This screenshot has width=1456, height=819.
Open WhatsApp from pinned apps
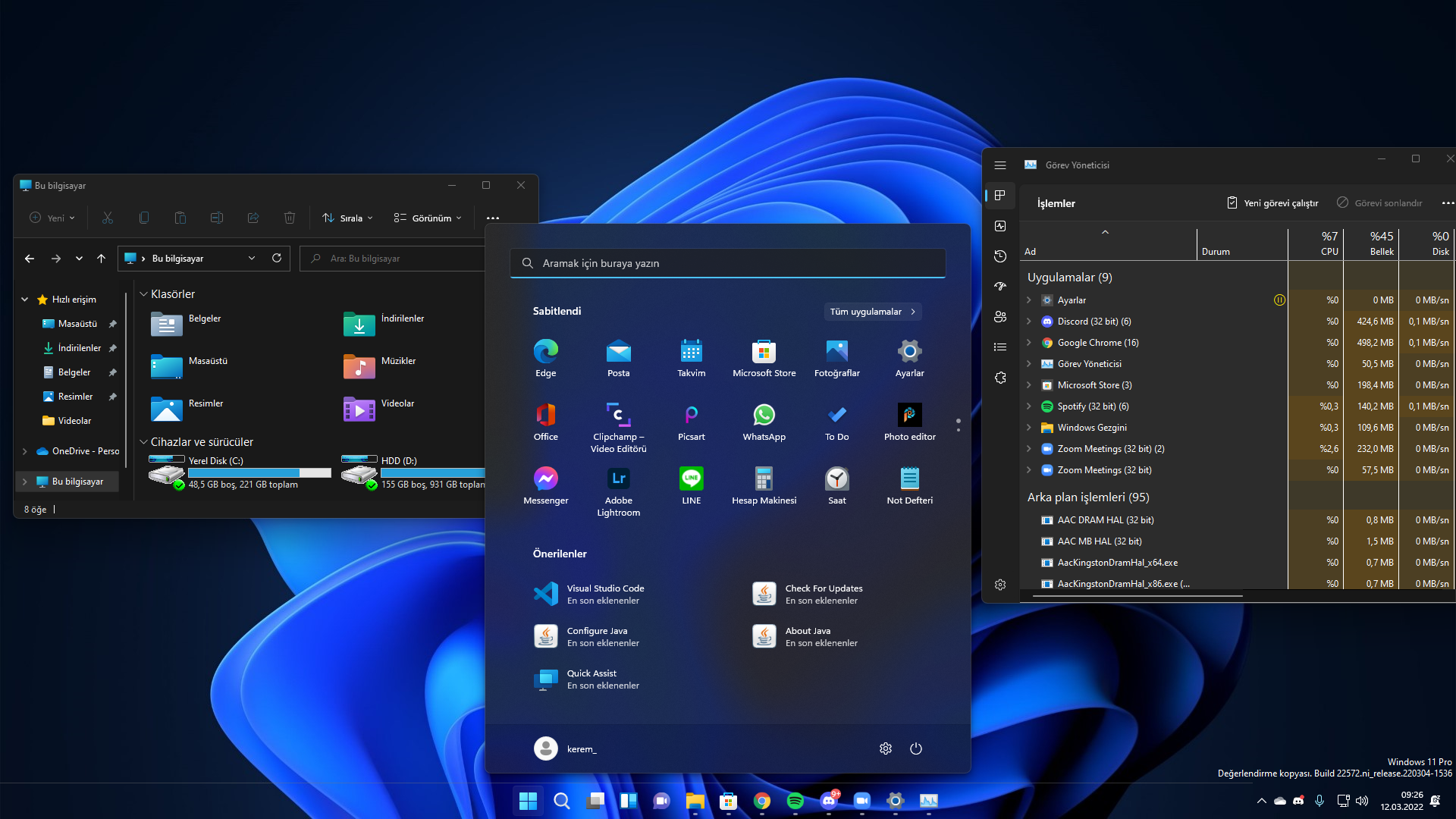764,421
